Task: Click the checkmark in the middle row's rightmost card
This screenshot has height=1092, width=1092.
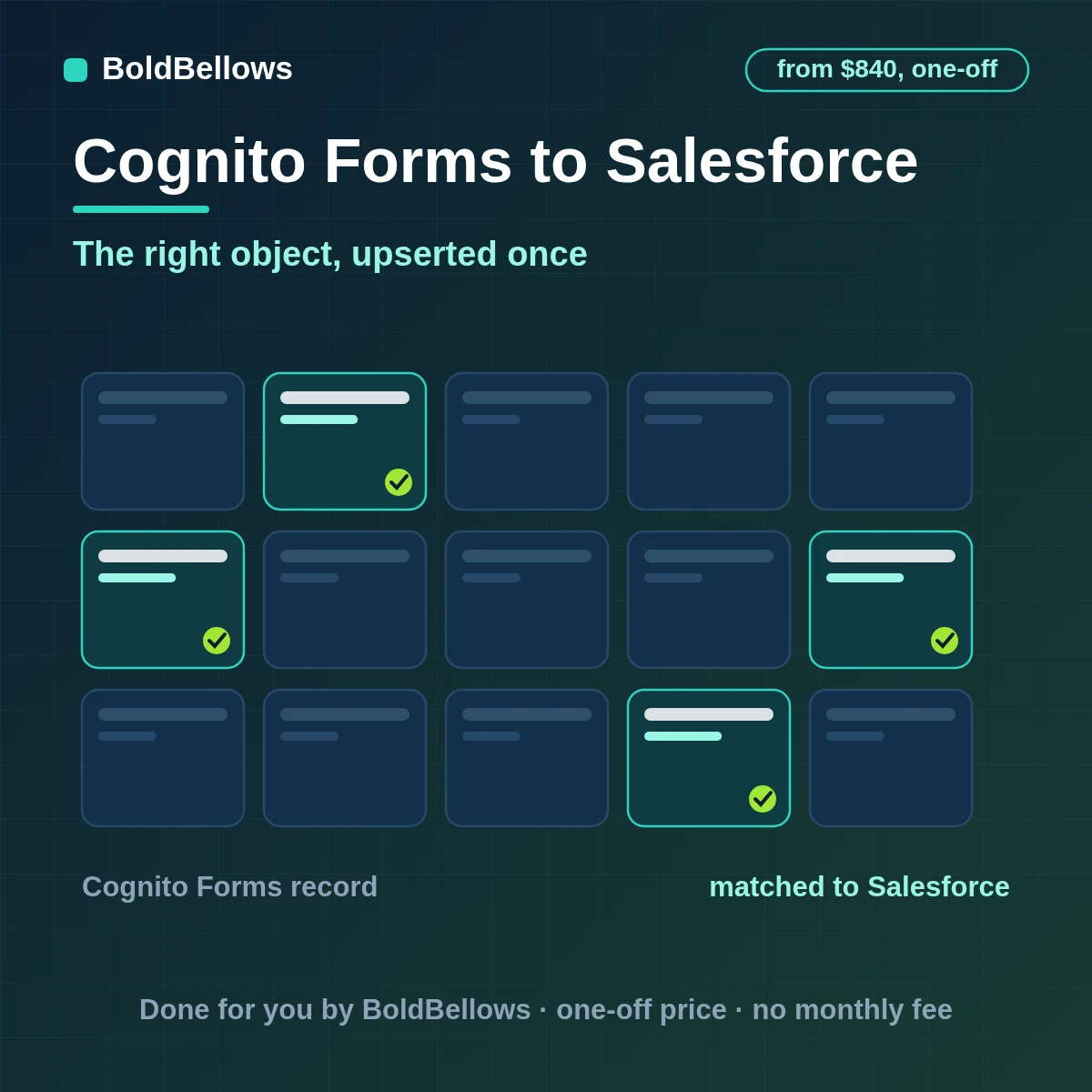Action: pyautogui.click(x=945, y=641)
